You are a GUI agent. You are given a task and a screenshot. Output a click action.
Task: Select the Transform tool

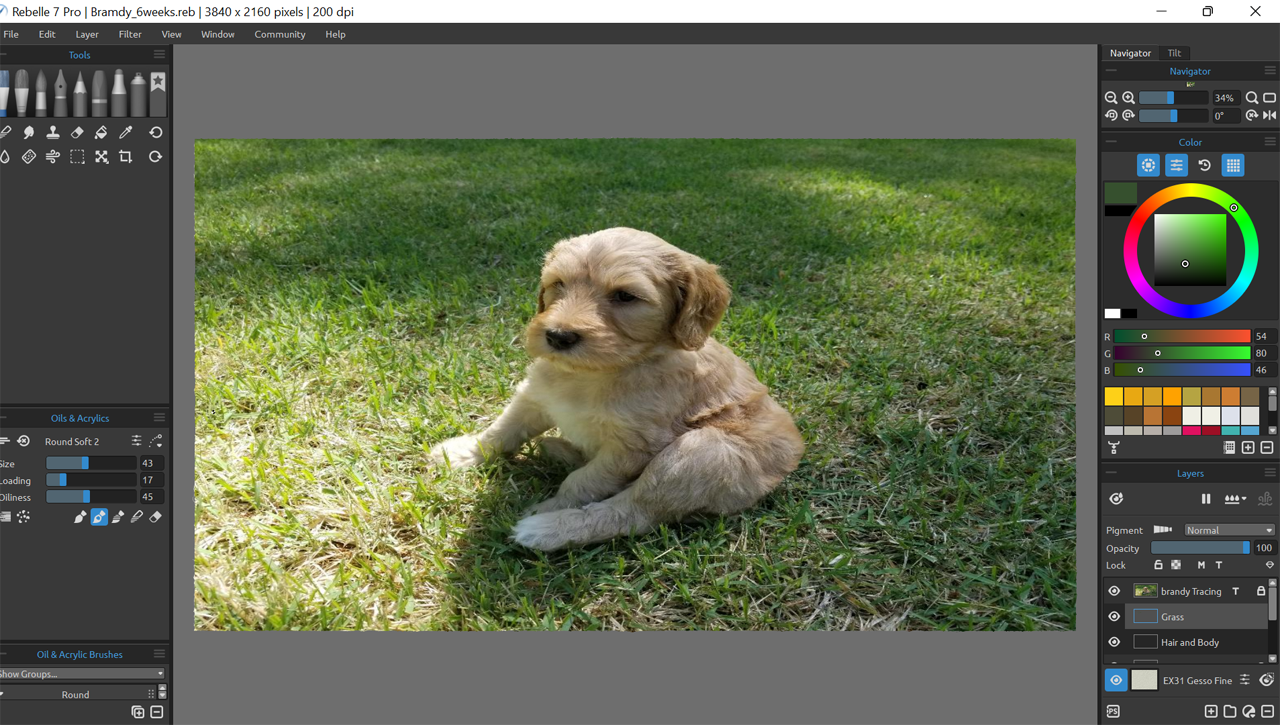tap(101, 157)
